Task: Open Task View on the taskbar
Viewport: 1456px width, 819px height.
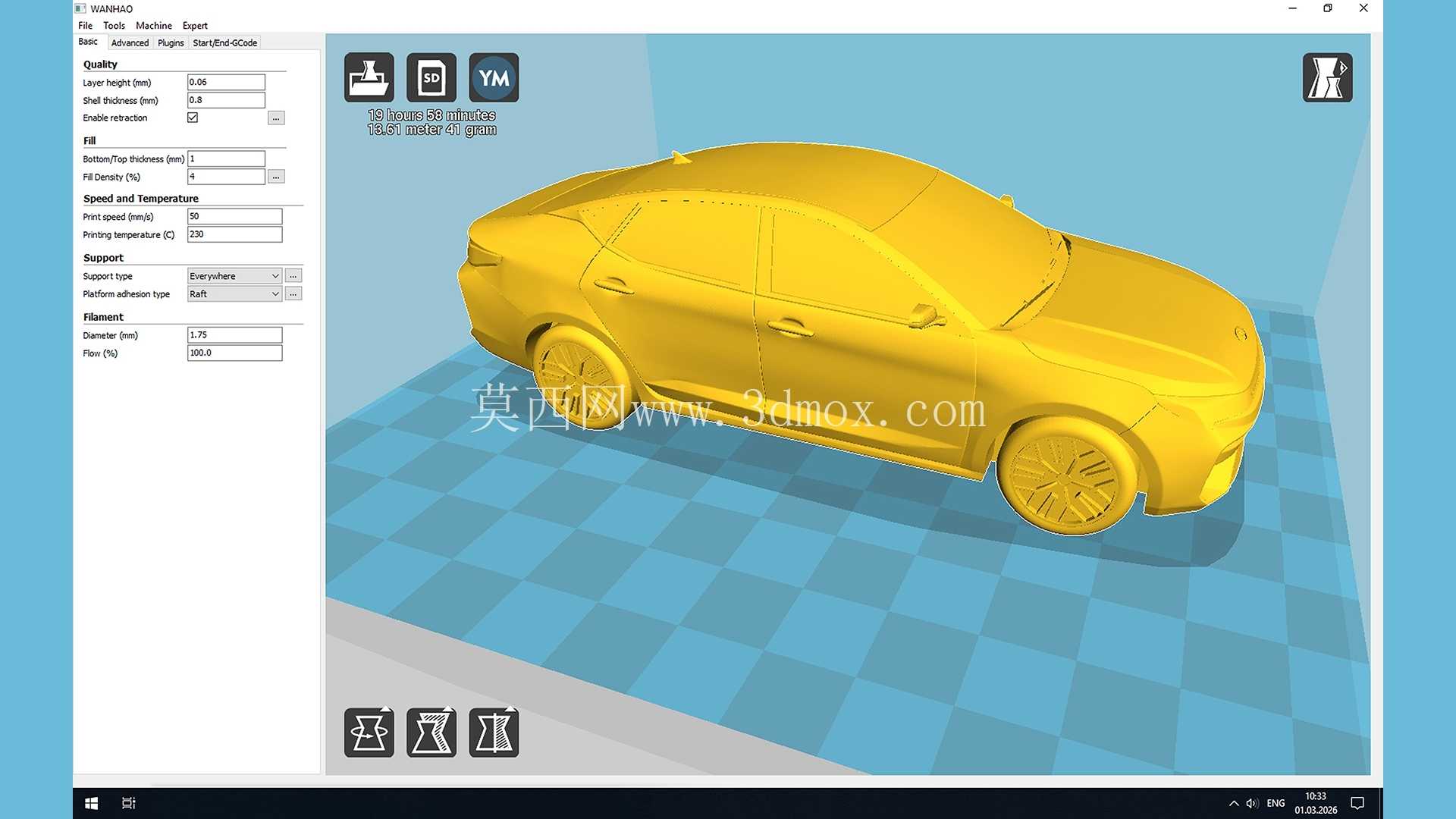Action: pos(129,803)
